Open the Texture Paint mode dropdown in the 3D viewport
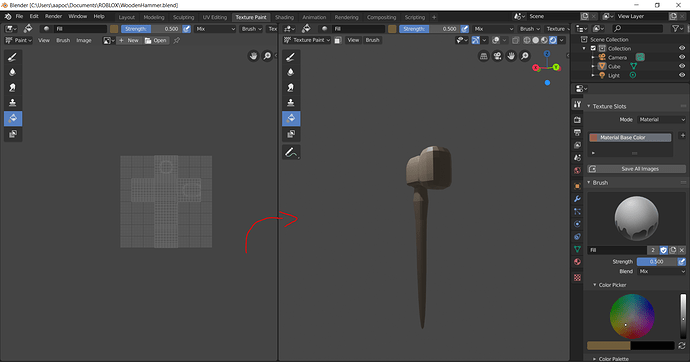The width and height of the screenshot is (690, 362). 307,40
